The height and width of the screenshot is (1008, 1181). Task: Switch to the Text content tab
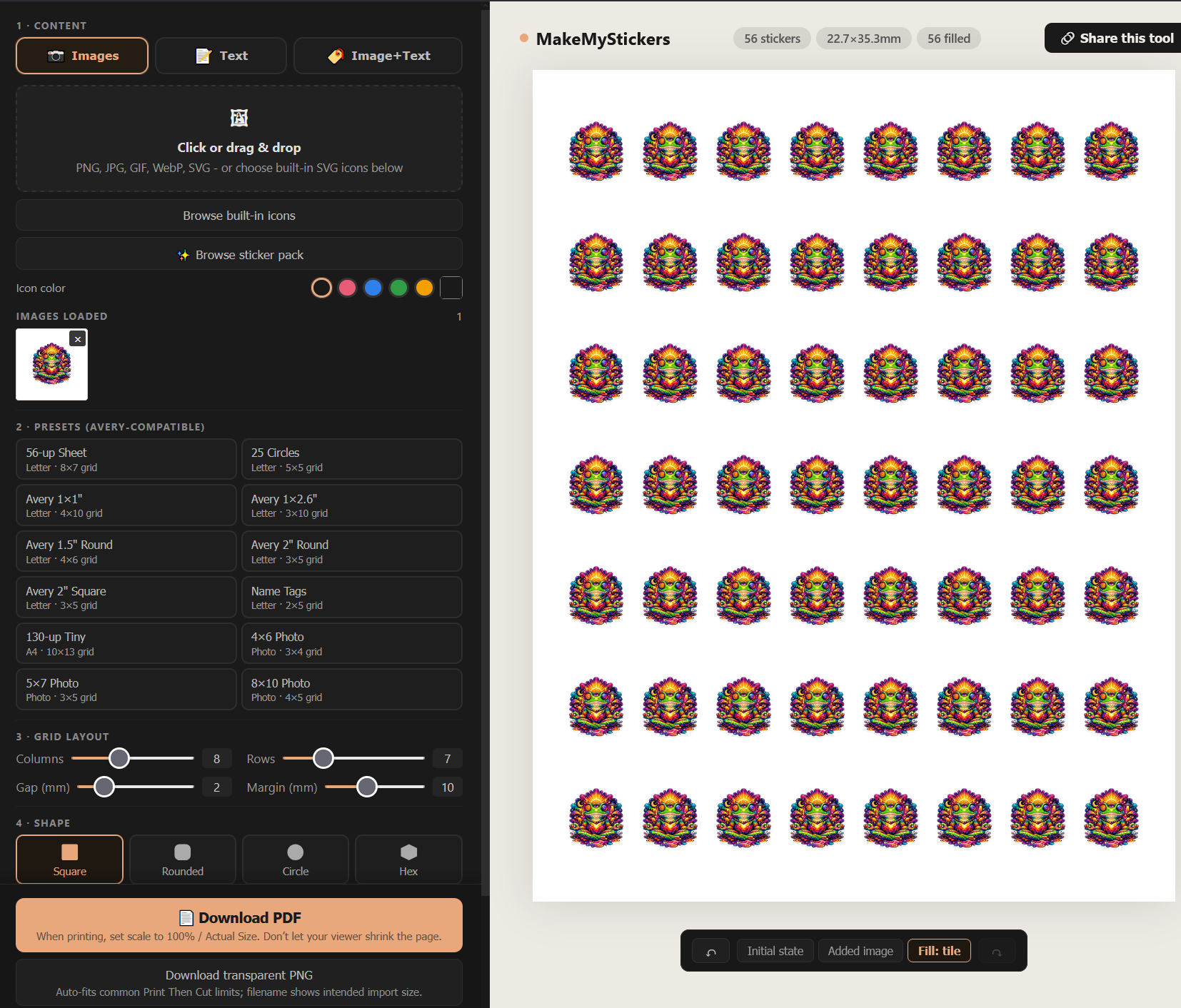[x=221, y=56]
